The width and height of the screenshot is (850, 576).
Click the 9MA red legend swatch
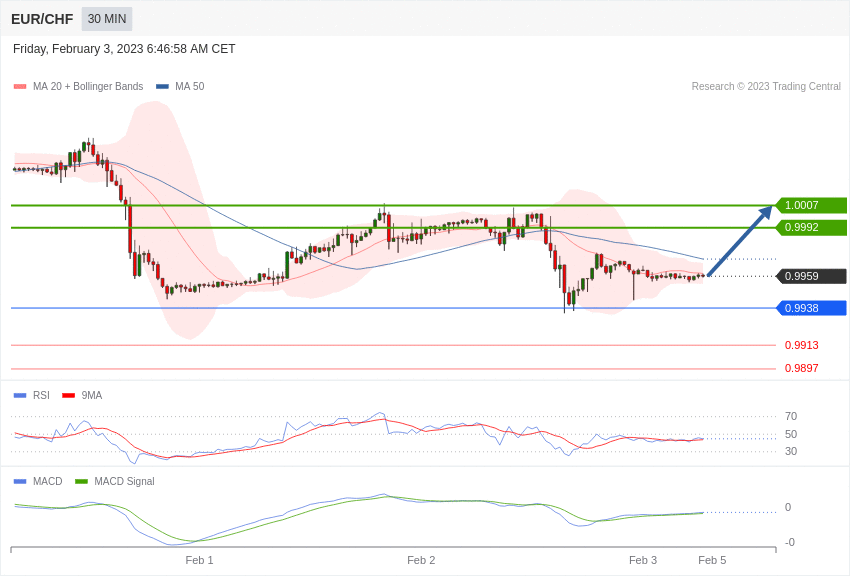(x=68, y=396)
